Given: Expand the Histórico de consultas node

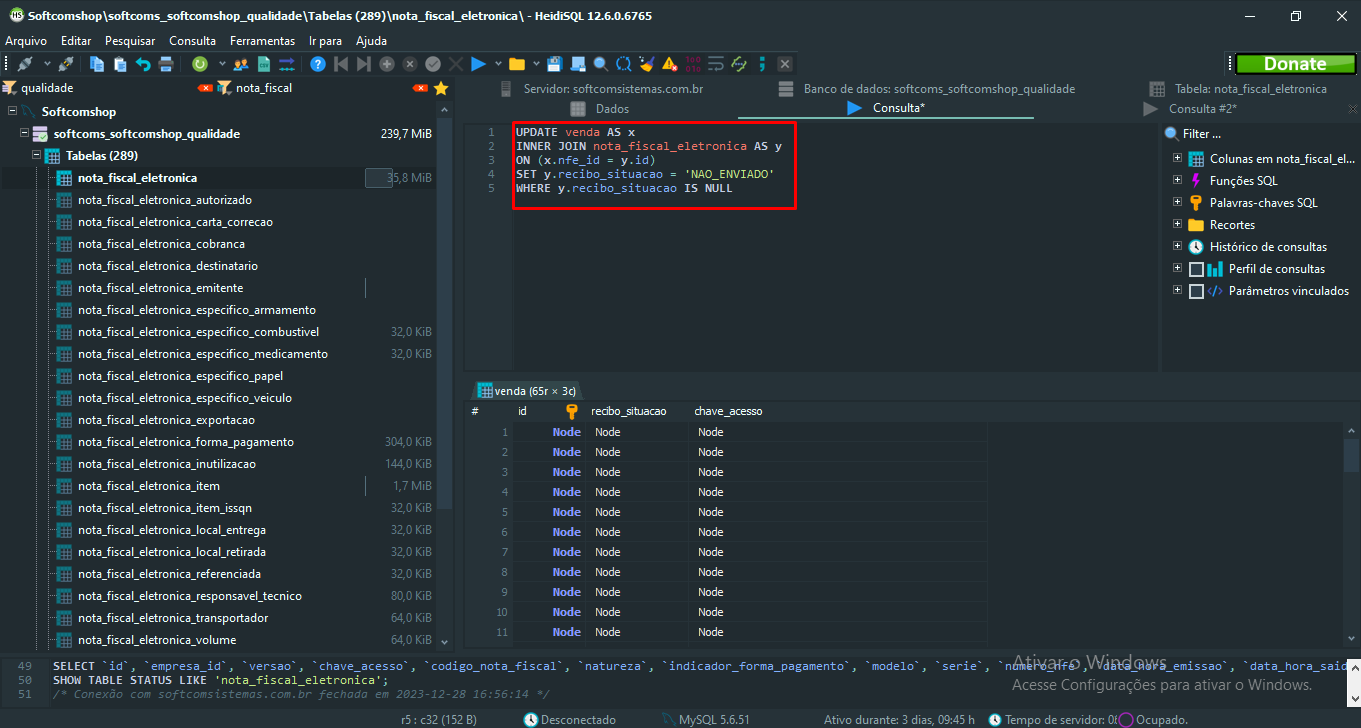Looking at the screenshot, I should (x=1177, y=247).
